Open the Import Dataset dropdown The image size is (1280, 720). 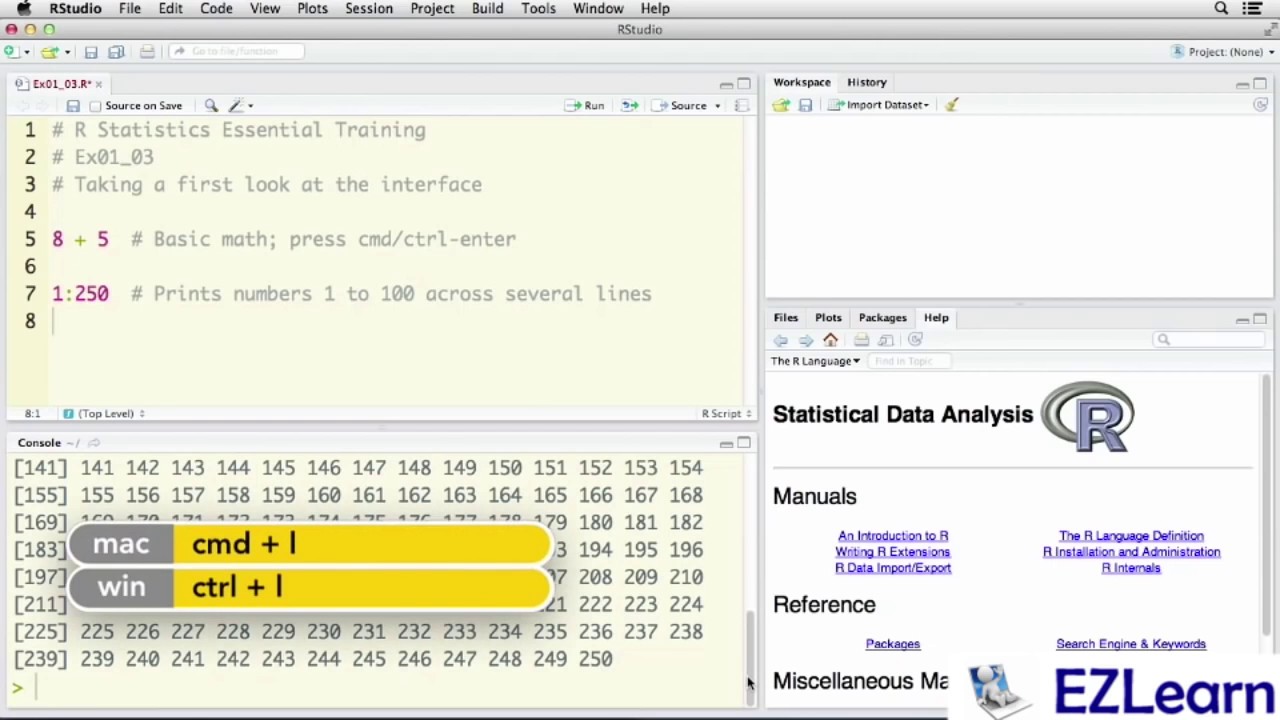coord(879,105)
